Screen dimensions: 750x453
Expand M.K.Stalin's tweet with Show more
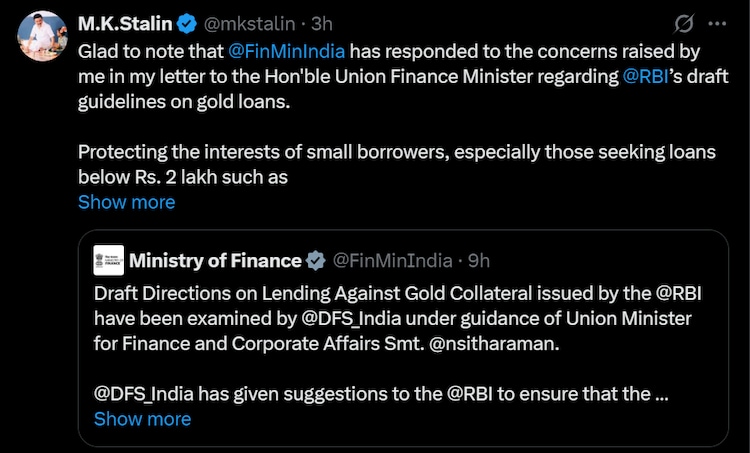tap(126, 202)
